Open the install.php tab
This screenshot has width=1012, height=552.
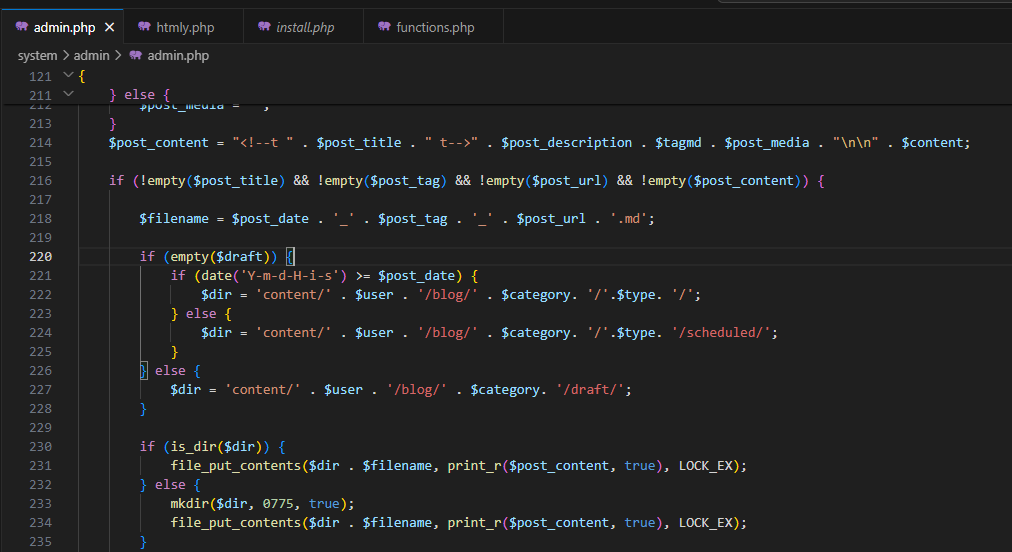point(305,27)
